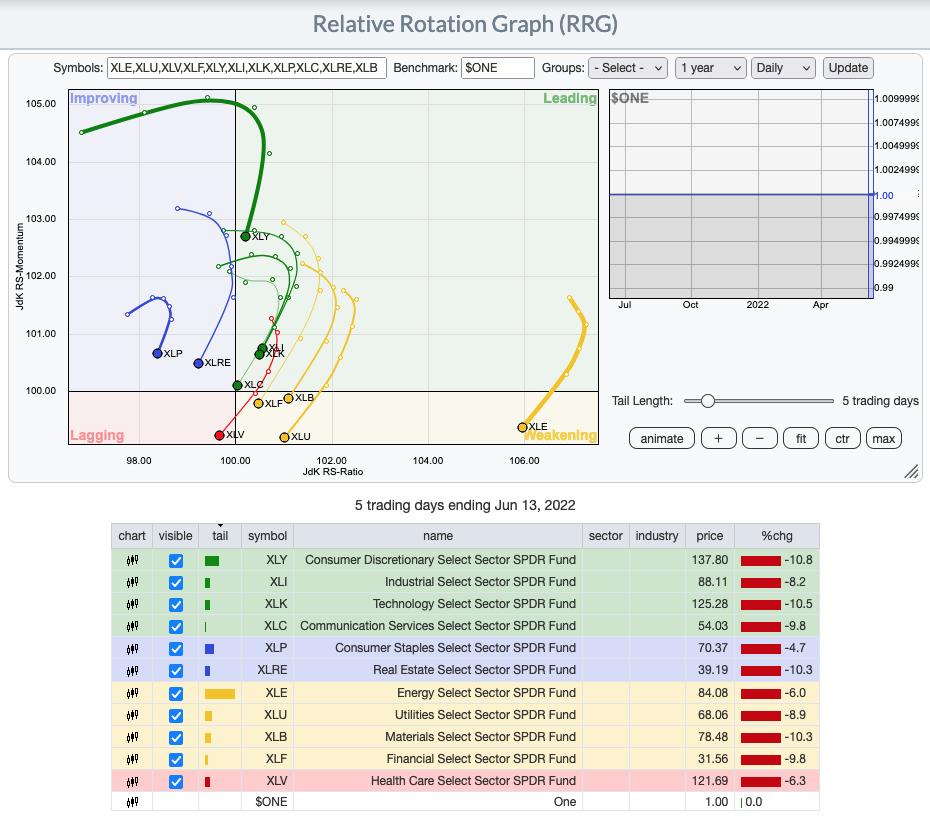Viewport: 930px width, 818px height.
Task: Click the $ONE benchmark mini chart
Action: pyautogui.click(x=741, y=194)
